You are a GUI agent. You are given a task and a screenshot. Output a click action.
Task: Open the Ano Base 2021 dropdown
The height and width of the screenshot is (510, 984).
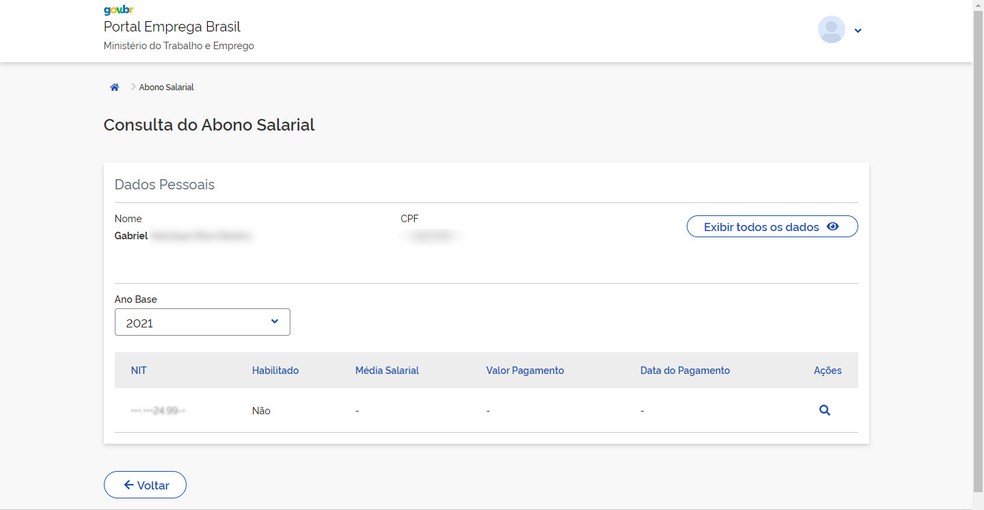click(x=202, y=322)
